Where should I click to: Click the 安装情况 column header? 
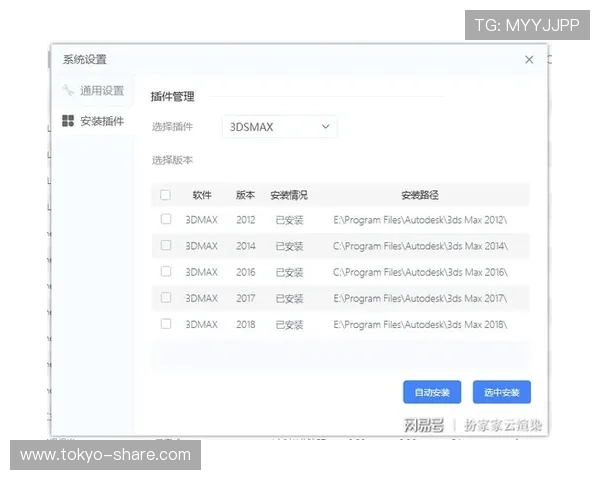pos(289,195)
